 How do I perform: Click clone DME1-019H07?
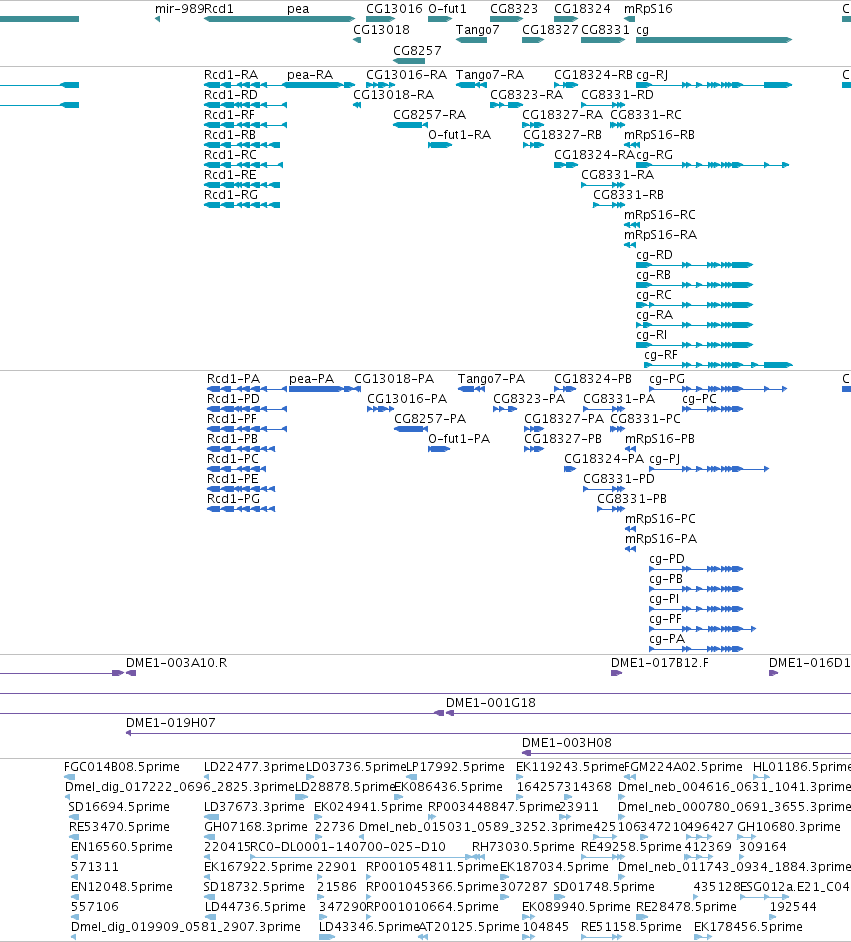click(x=170, y=723)
